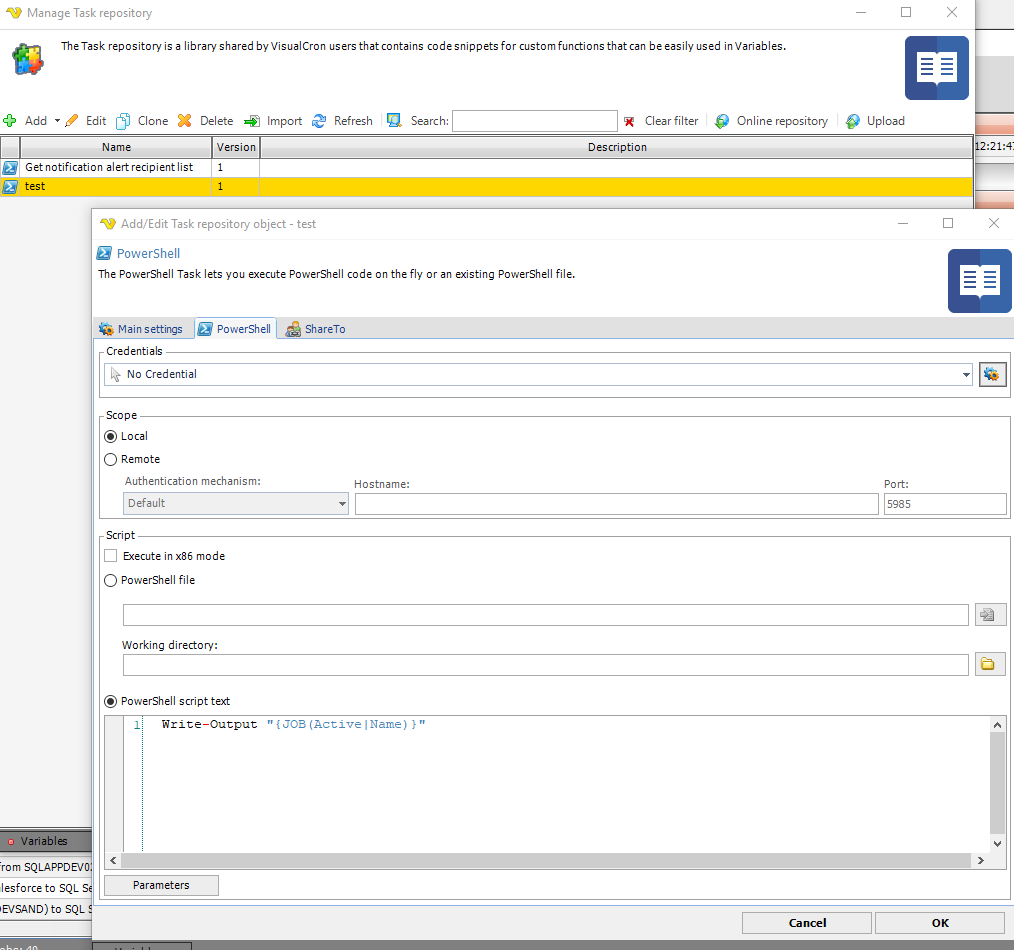The image size is (1014, 950).
Task: Open the Add button dropdown arrow
Action: [57, 121]
